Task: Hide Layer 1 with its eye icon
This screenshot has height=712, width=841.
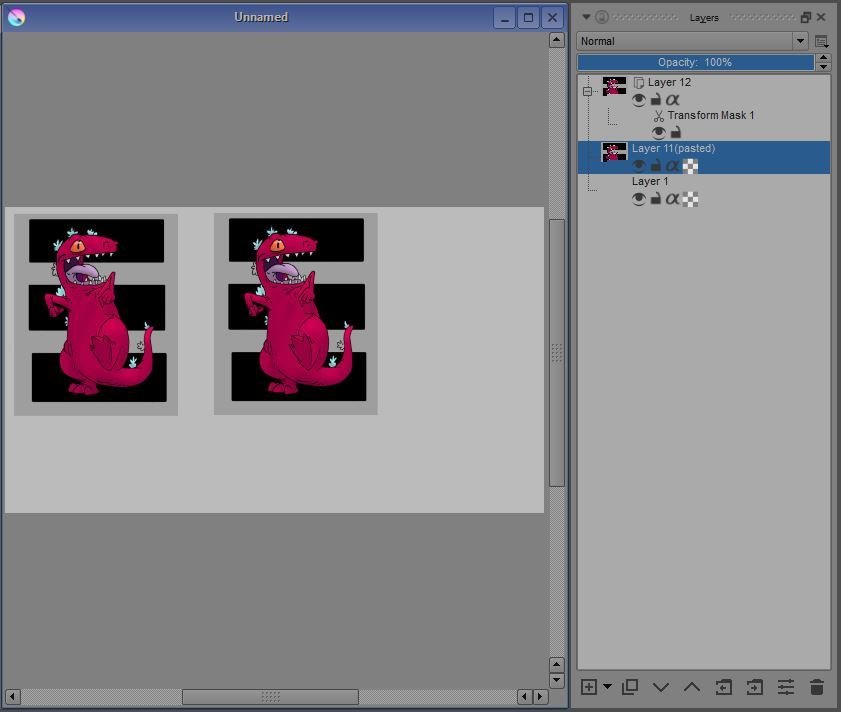Action: (638, 199)
